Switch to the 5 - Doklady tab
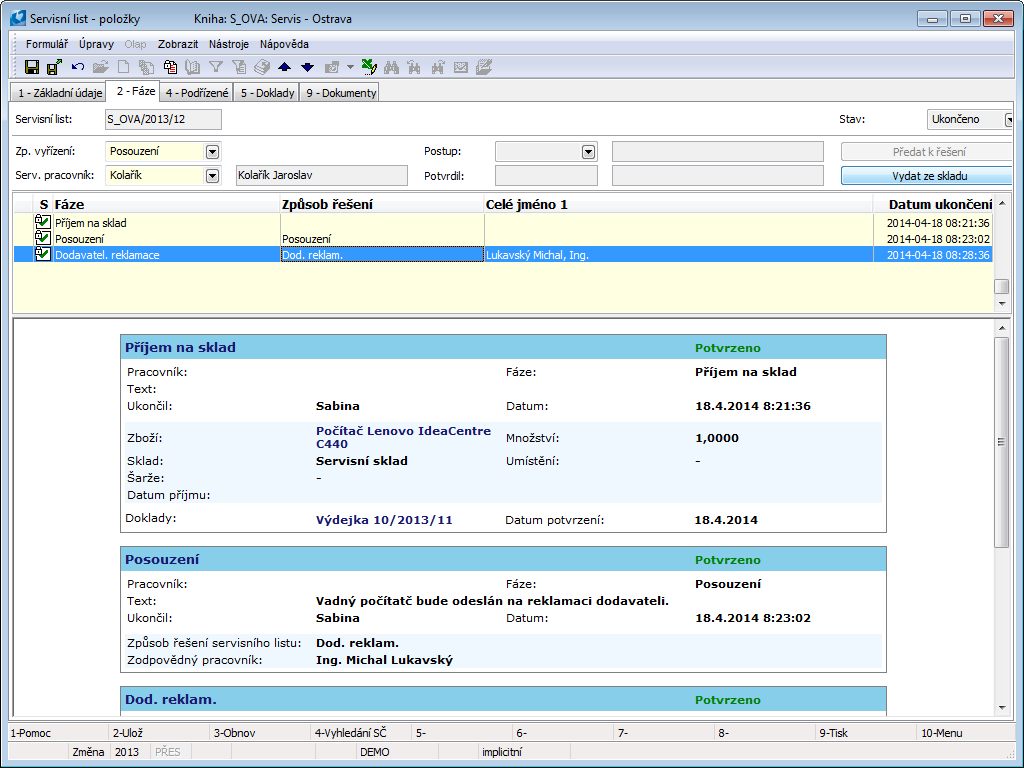Image resolution: width=1024 pixels, height=768 pixels. tap(267, 93)
